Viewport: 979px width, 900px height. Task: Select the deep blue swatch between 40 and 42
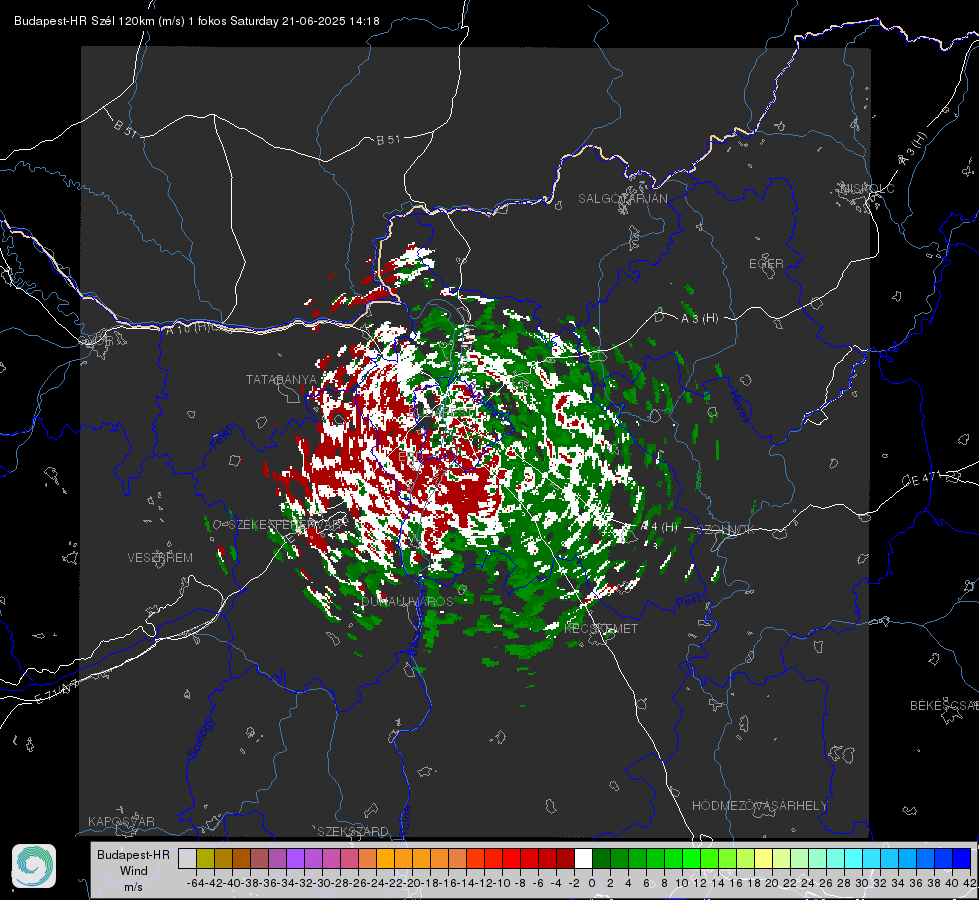962,859
